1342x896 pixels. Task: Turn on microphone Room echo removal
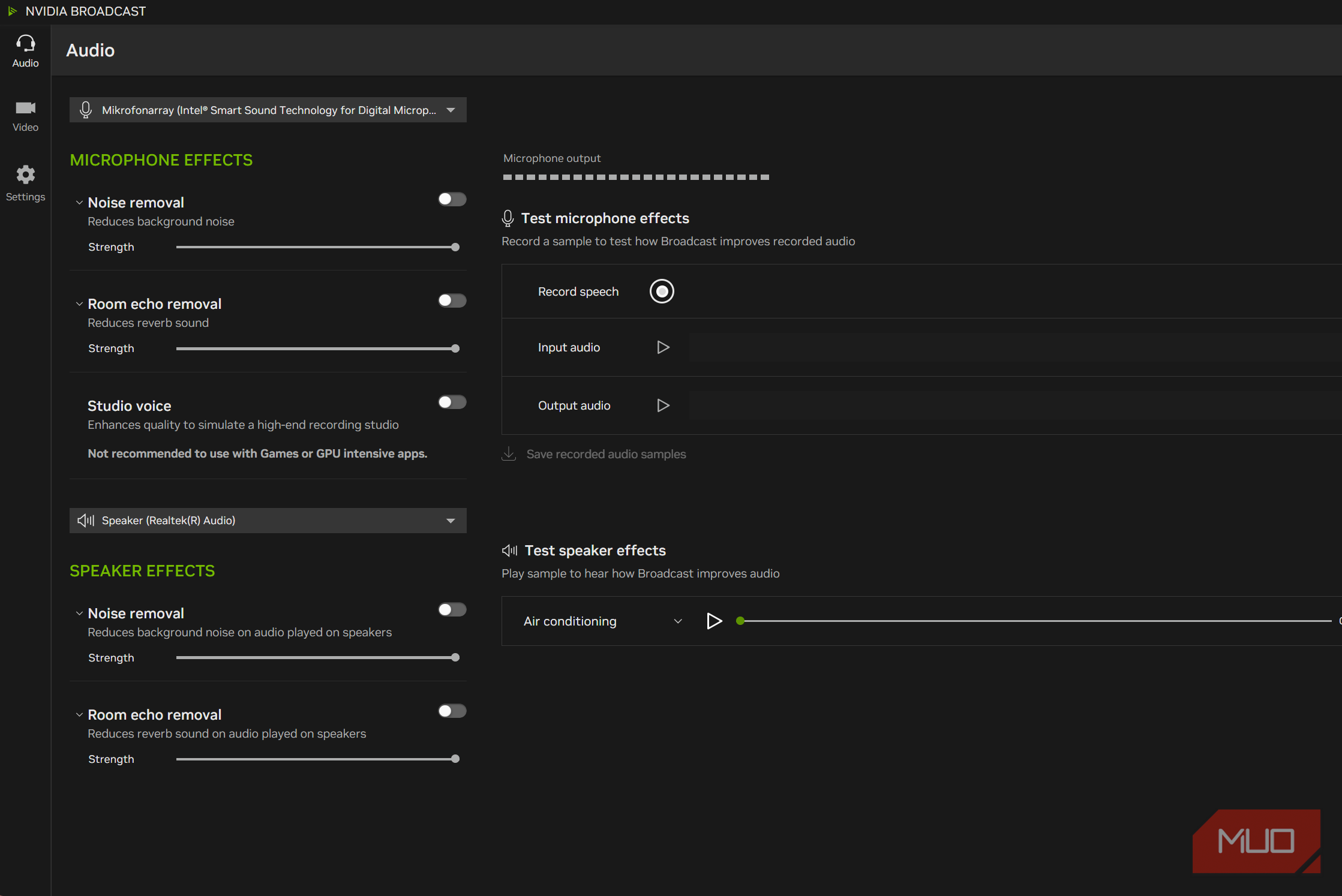(x=452, y=300)
